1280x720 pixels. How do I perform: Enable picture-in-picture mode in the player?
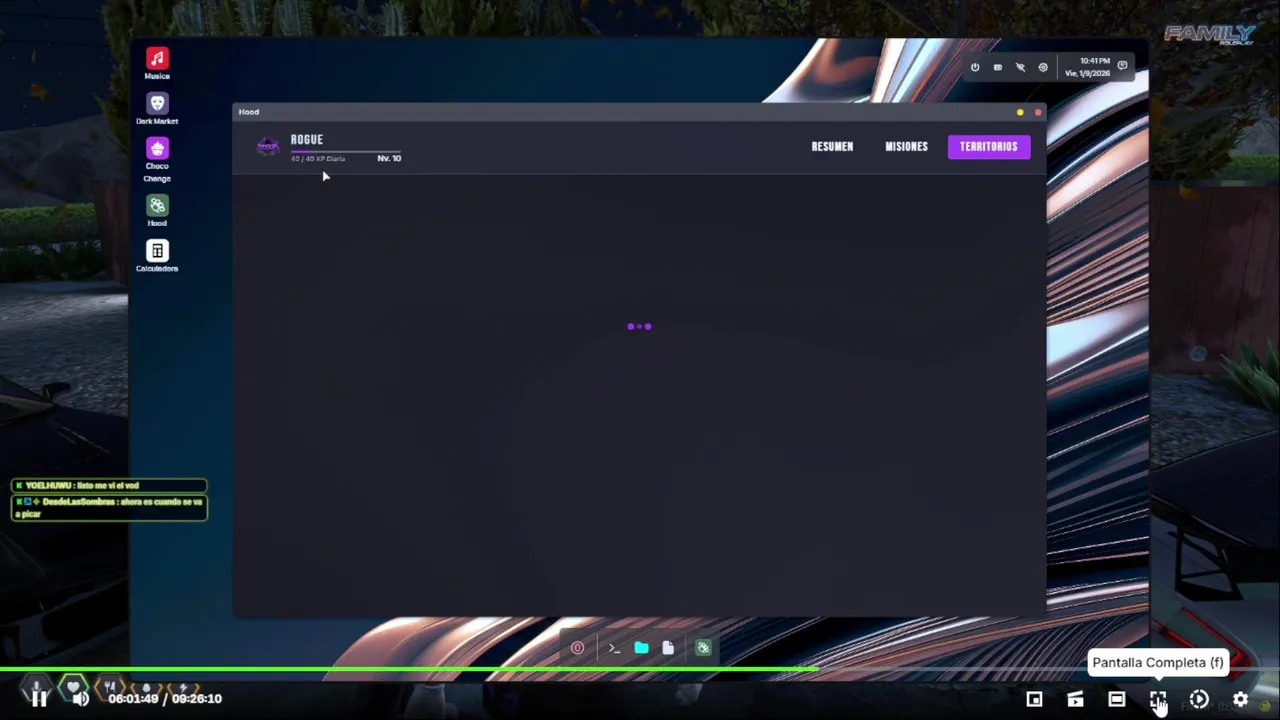[1034, 700]
